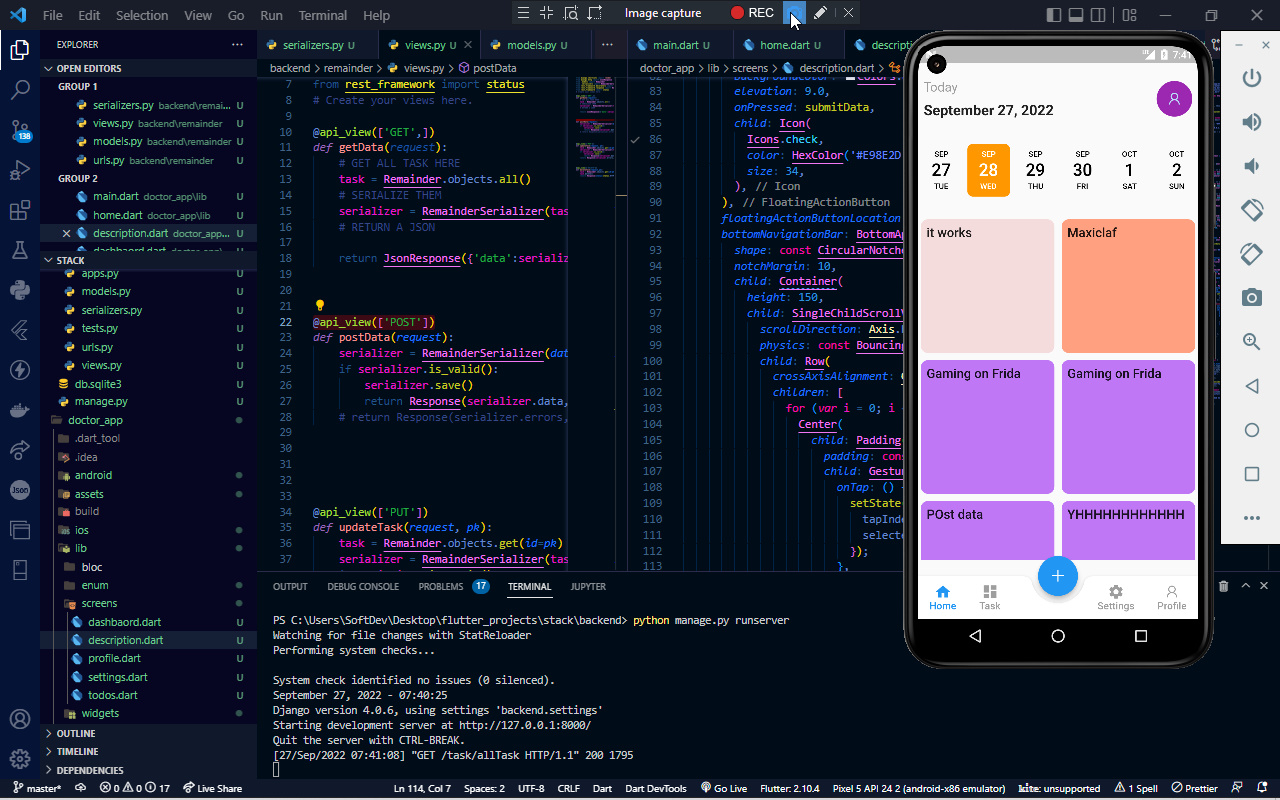Open the Accounts icon in the activity bar
Image resolution: width=1280 pixels, height=800 pixels.
pos(19,719)
